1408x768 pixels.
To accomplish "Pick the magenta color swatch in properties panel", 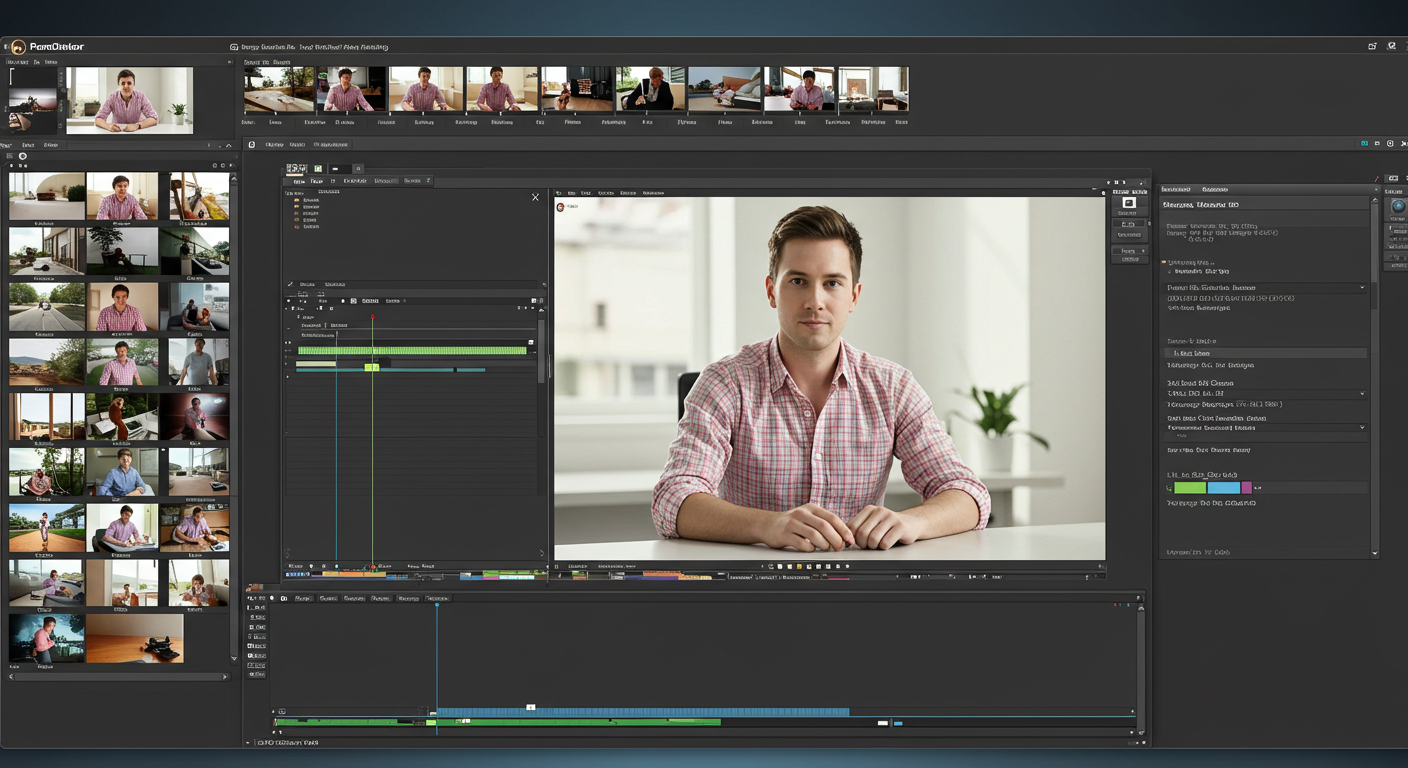I will 1246,488.
